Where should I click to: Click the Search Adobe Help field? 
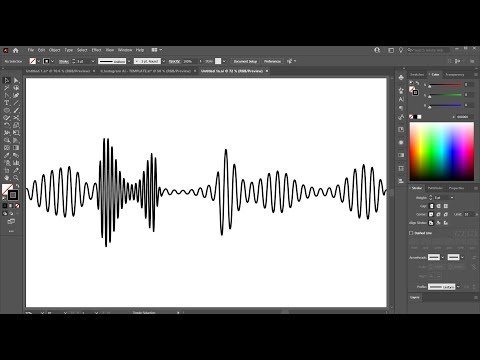(x=428, y=50)
